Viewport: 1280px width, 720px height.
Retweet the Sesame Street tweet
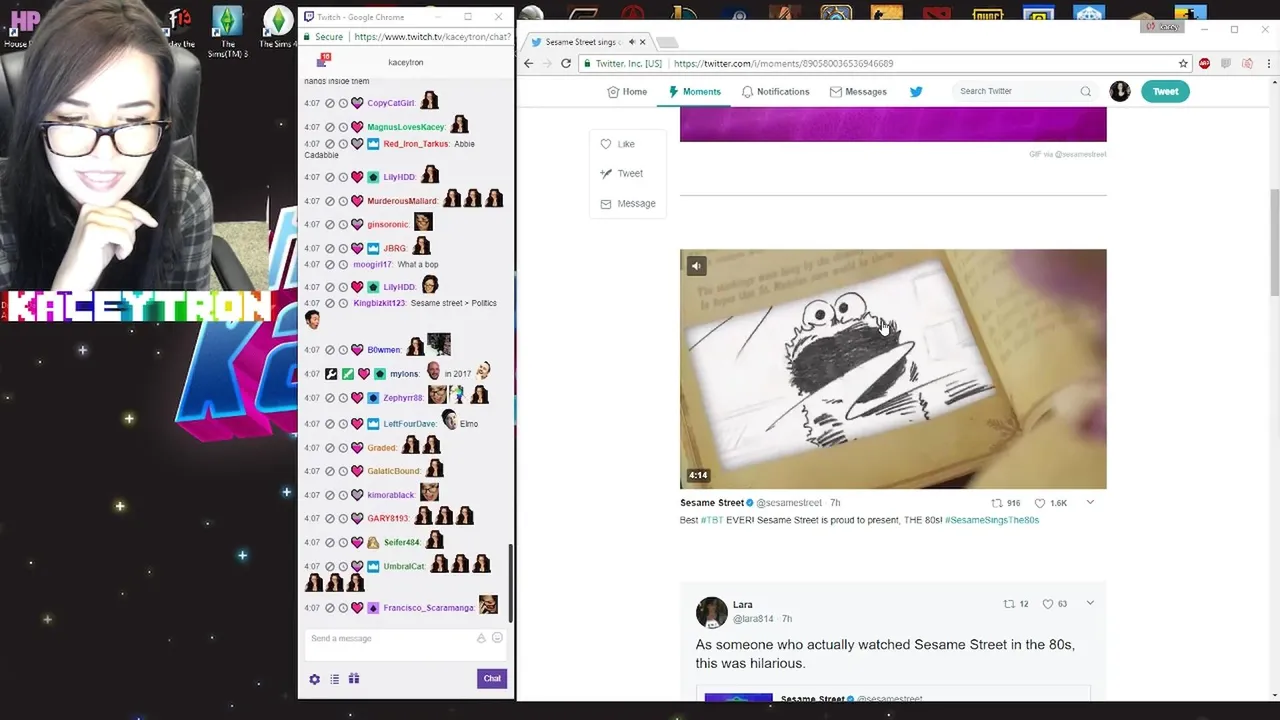tap(1005, 503)
